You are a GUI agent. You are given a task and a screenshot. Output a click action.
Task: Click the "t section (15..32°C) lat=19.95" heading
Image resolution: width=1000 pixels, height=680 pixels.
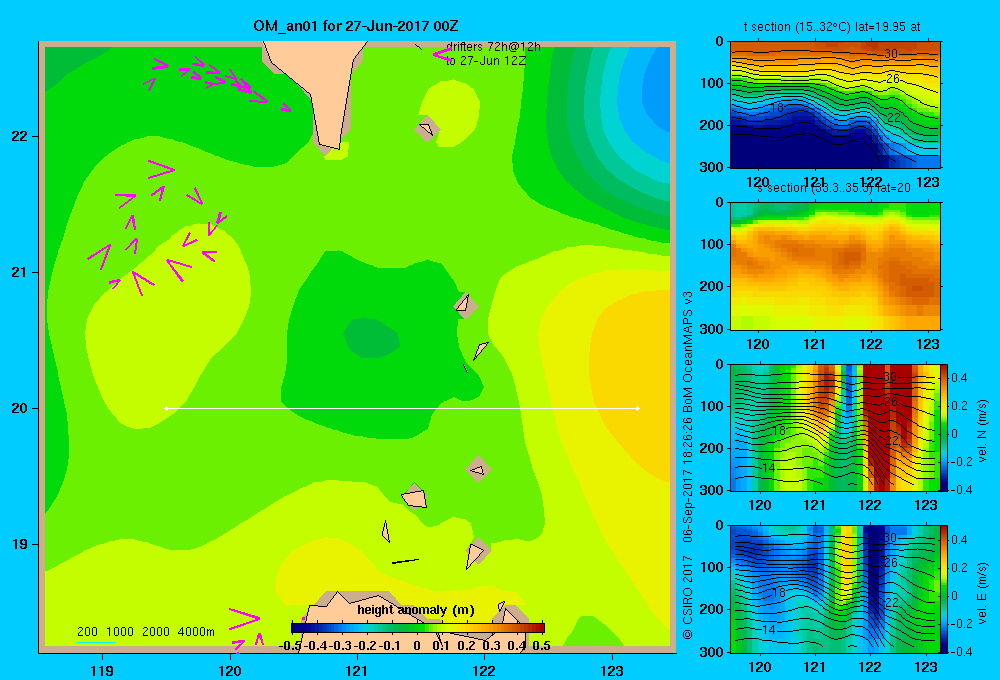(832, 27)
